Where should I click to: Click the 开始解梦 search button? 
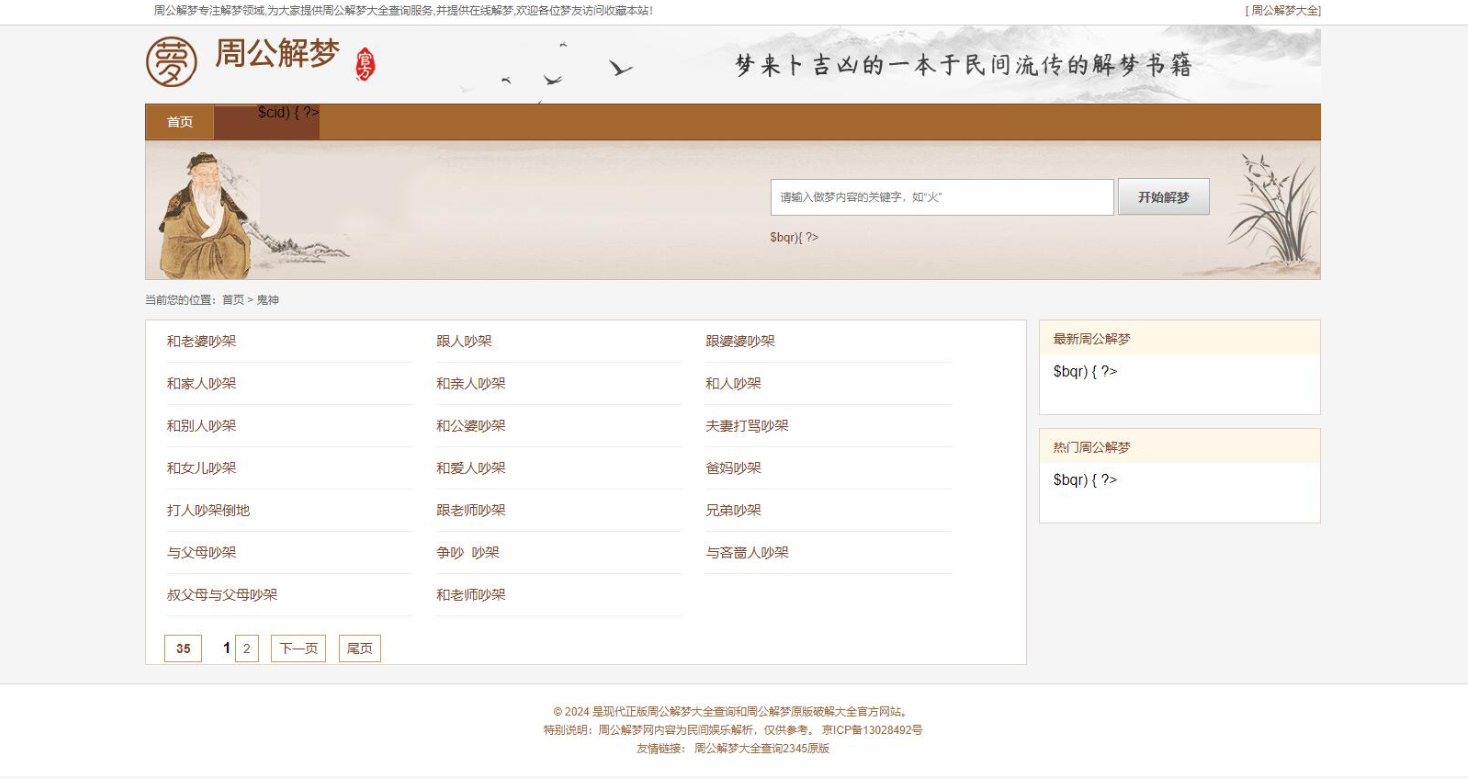point(1164,197)
